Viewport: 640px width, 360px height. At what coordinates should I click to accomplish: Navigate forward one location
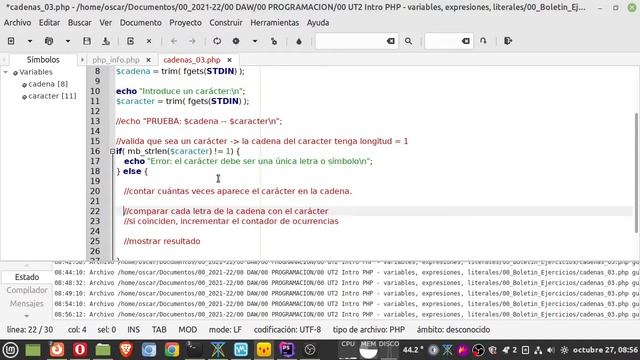(192, 41)
